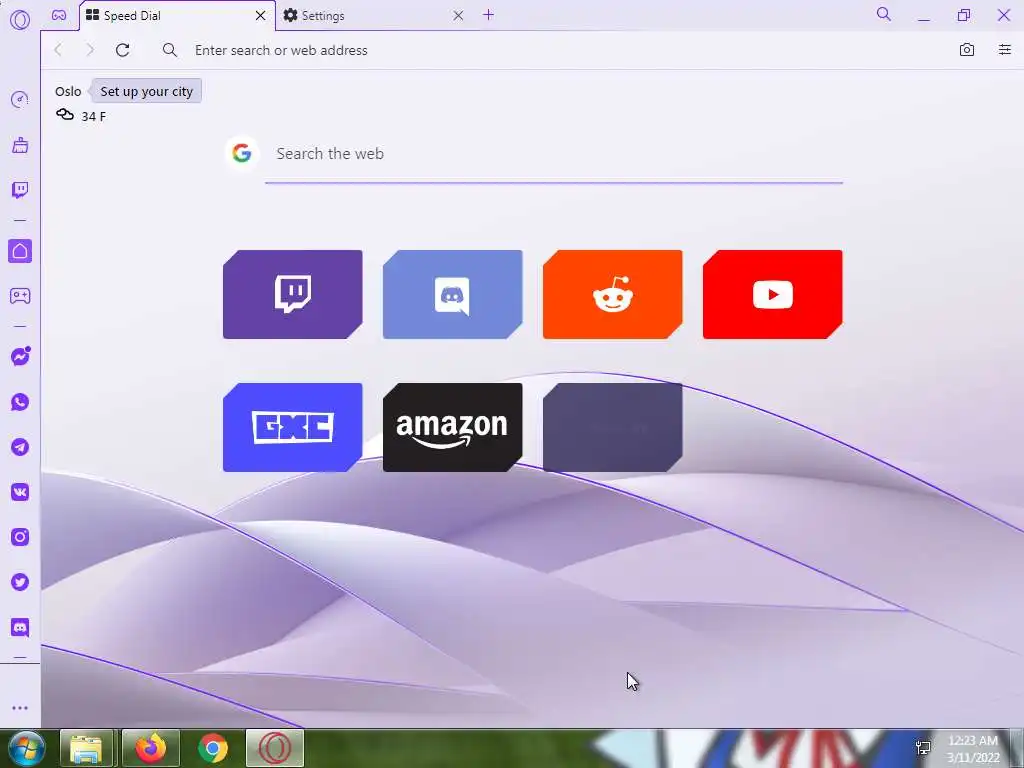Viewport: 1024px width, 768px height.
Task: Open the GXC speed dial tile
Action: point(293,427)
